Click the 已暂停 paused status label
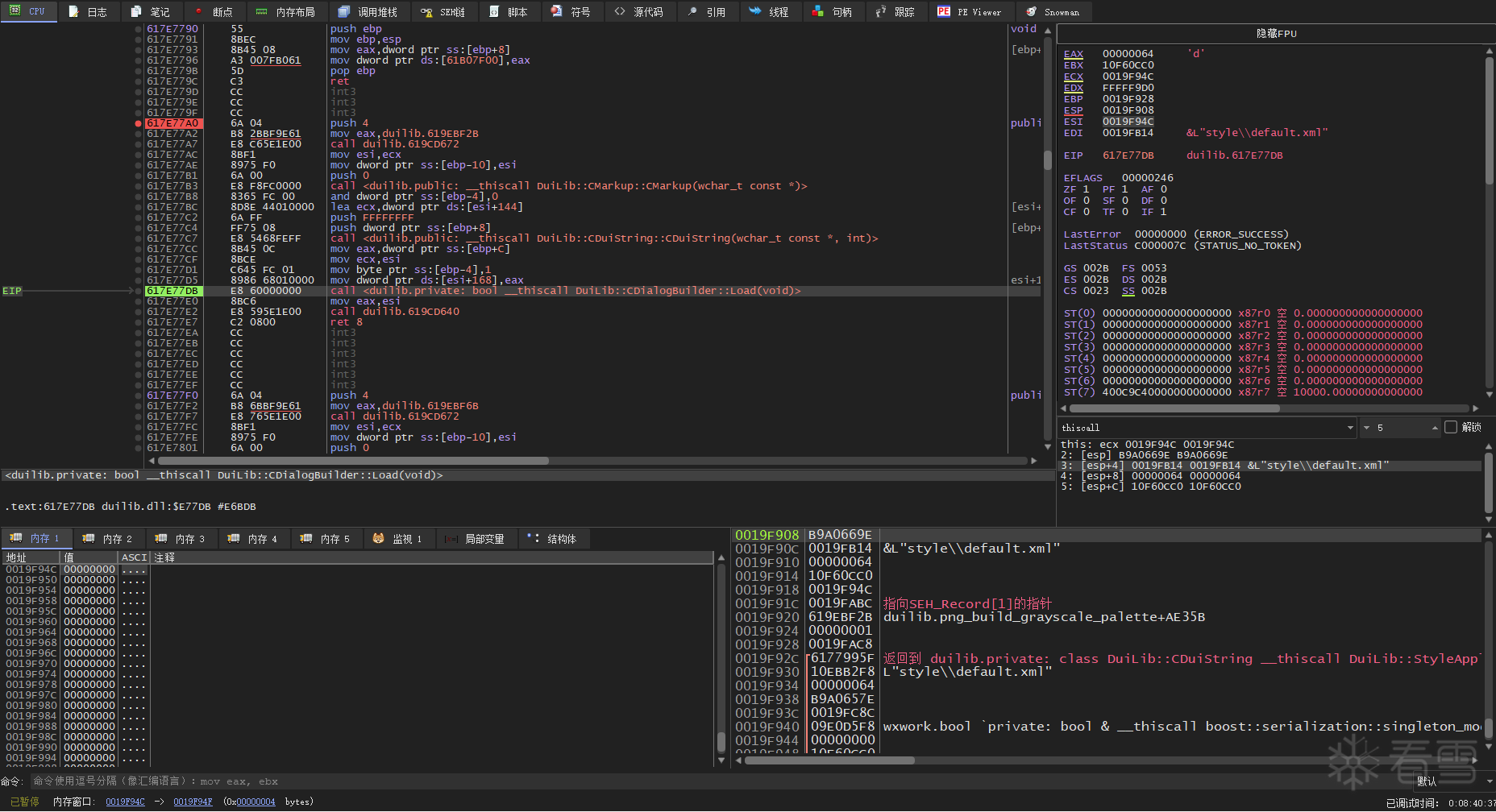This screenshot has height=812, width=1496. pos(24,802)
